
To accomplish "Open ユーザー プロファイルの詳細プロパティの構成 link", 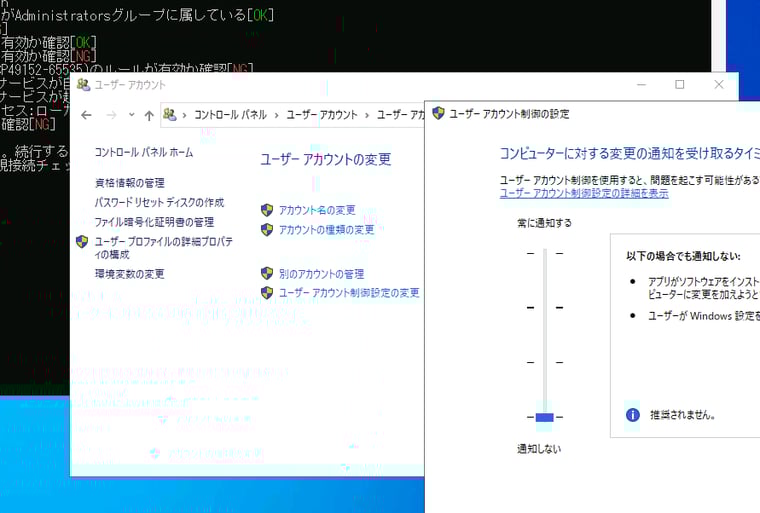I will (x=163, y=248).
